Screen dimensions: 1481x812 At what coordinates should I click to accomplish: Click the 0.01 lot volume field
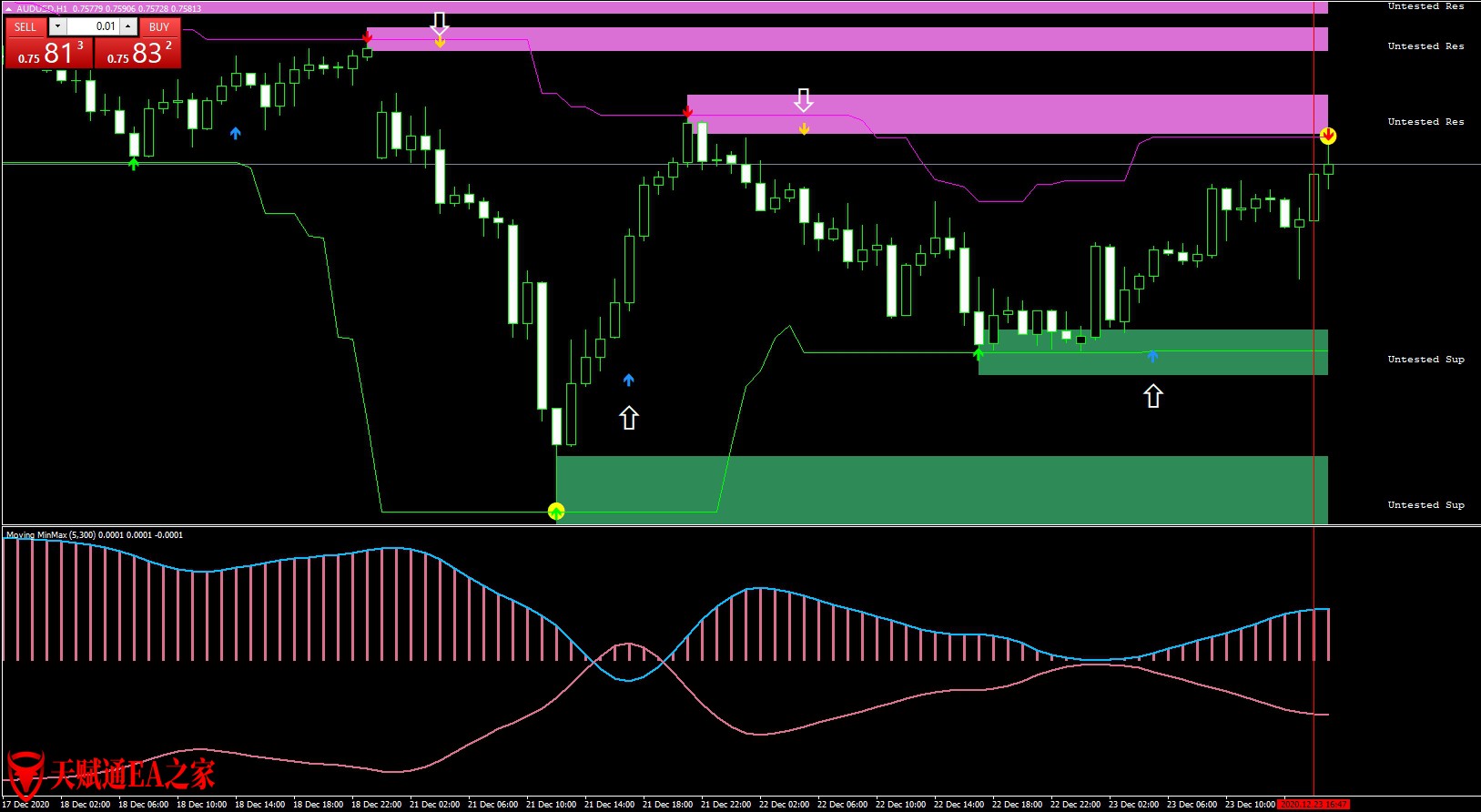coord(93,27)
